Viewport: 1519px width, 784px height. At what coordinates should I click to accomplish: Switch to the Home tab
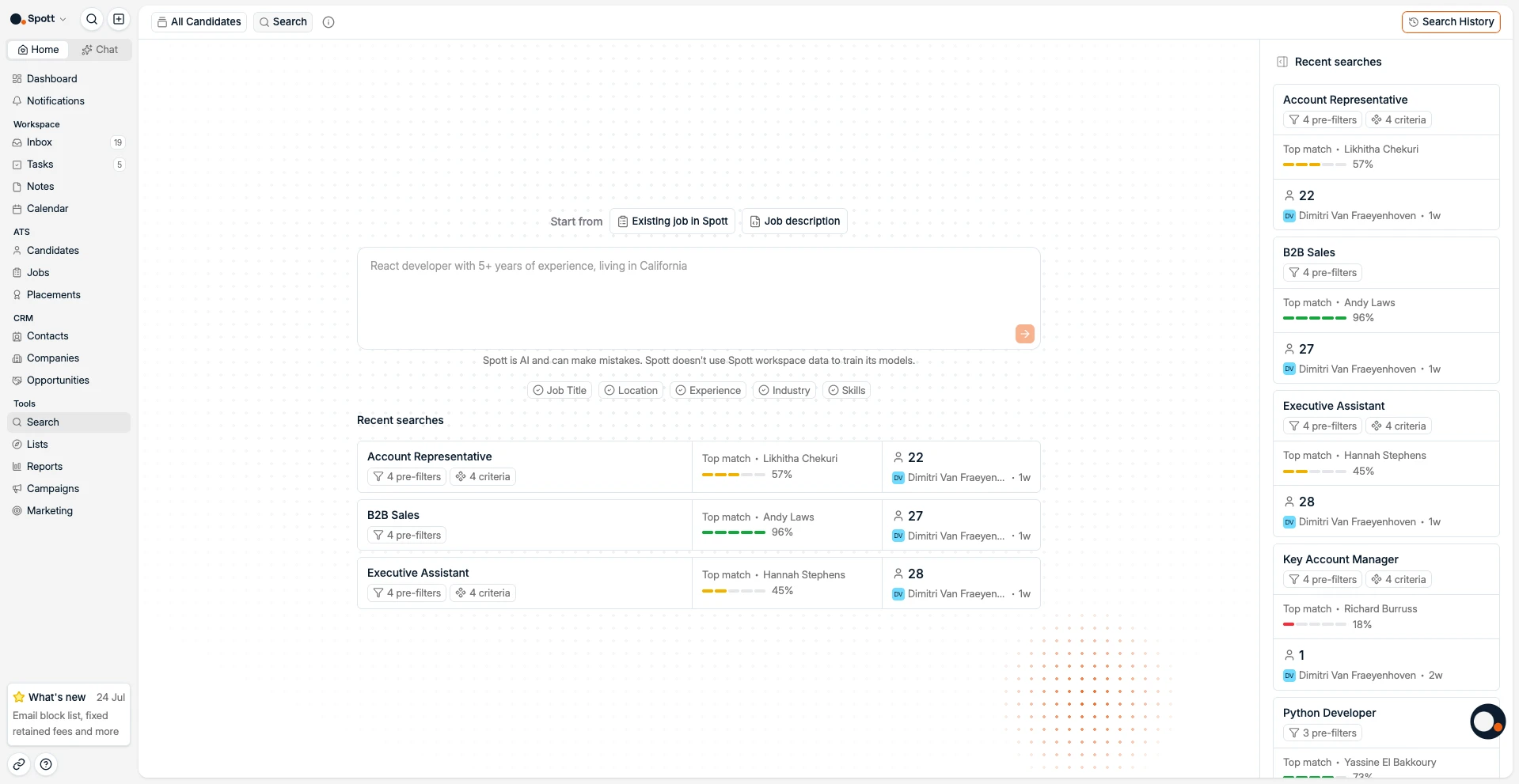pyautogui.click(x=39, y=50)
